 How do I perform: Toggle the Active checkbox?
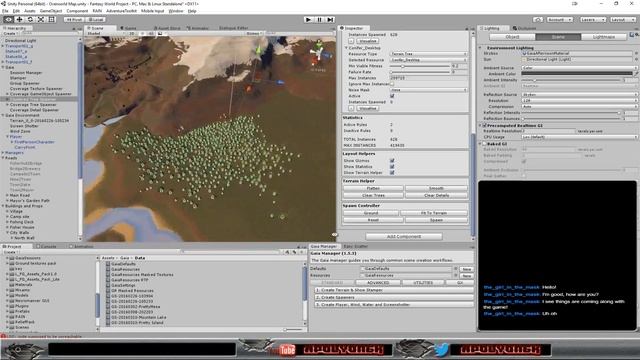392,96
